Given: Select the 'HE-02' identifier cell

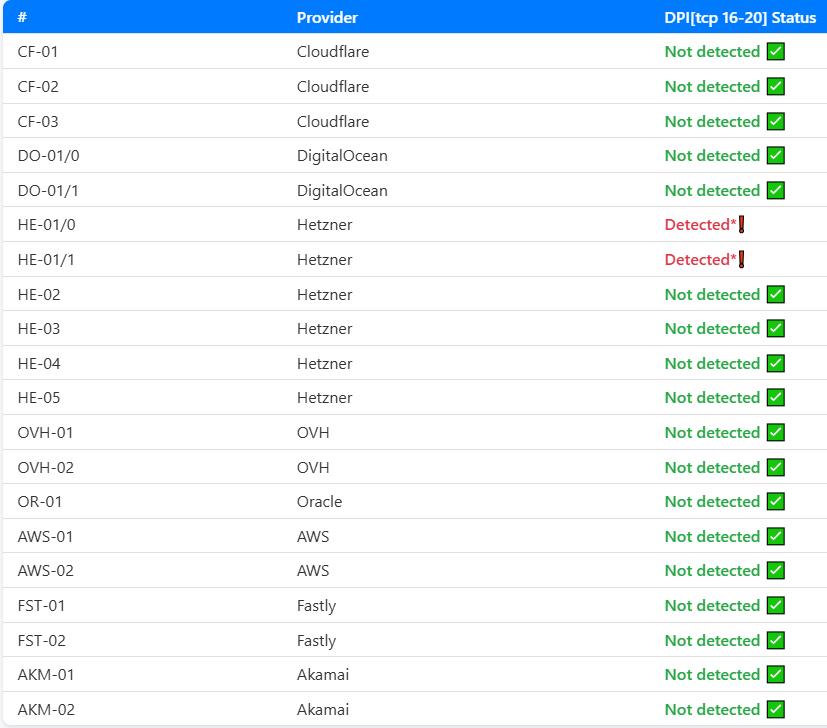Looking at the screenshot, I should click(x=39, y=294).
